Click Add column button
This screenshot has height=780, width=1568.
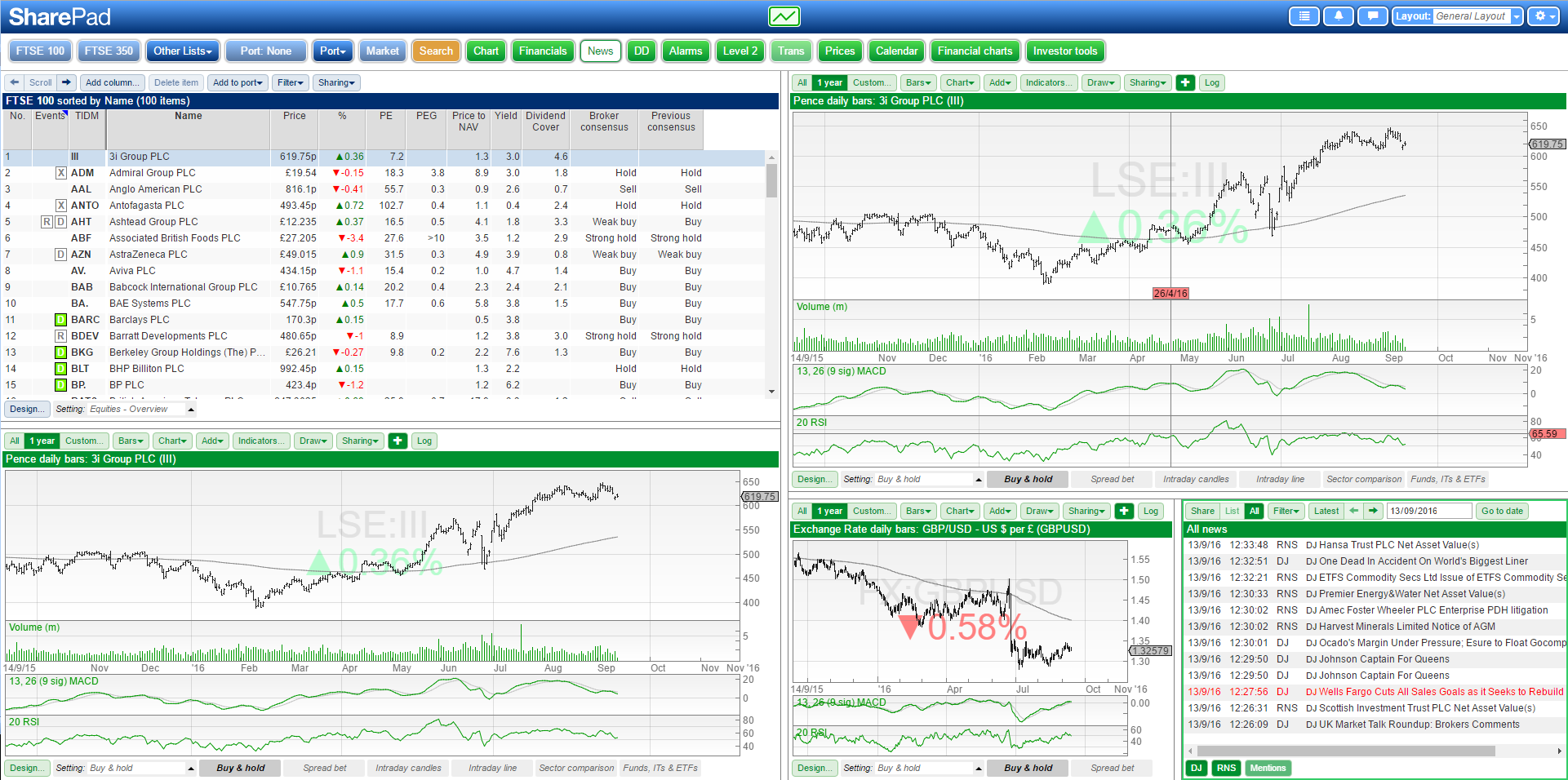[x=113, y=82]
